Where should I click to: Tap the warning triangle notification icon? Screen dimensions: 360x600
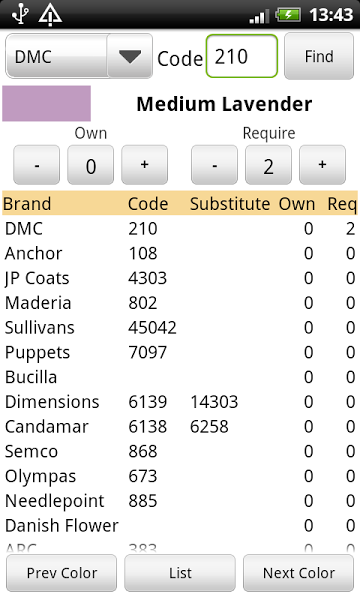pyautogui.click(x=50, y=15)
